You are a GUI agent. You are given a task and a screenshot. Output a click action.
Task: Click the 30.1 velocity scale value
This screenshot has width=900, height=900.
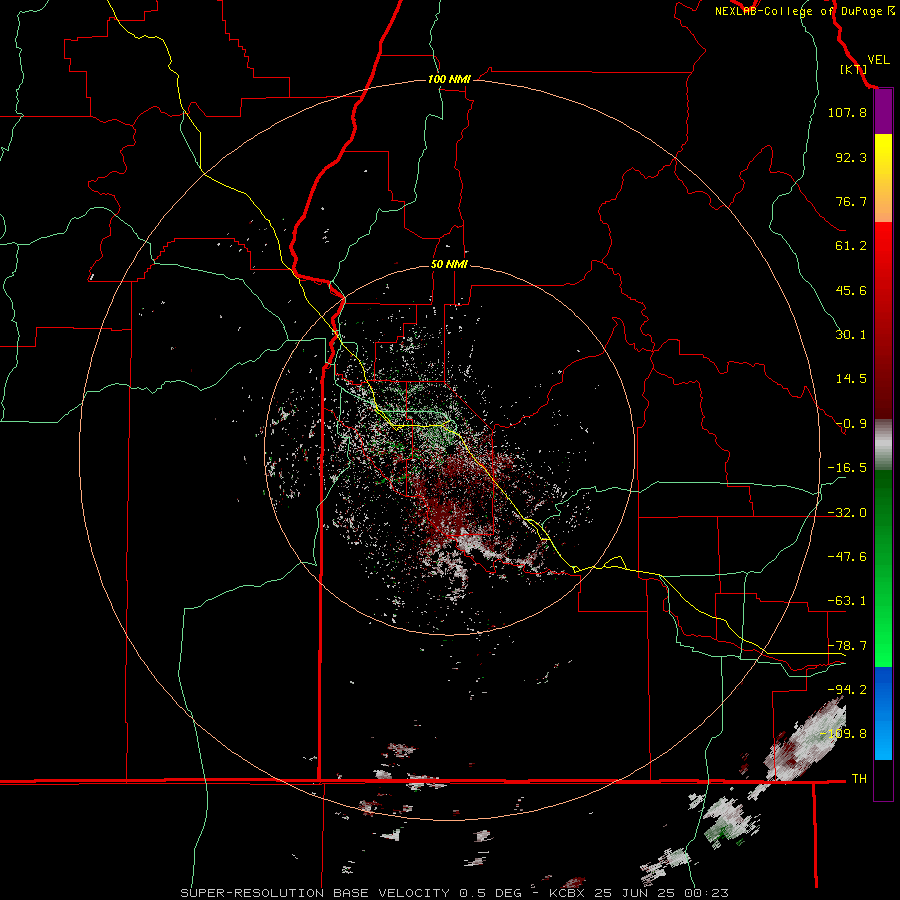pyautogui.click(x=851, y=335)
